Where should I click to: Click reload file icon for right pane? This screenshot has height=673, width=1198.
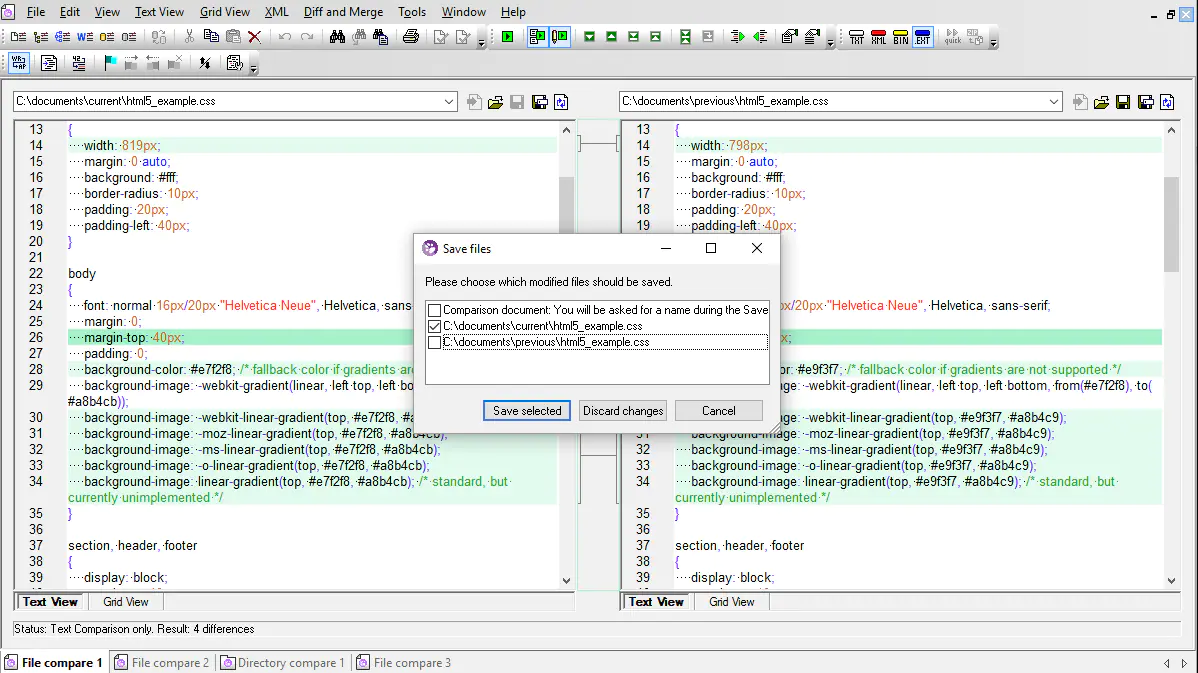pos(1167,102)
